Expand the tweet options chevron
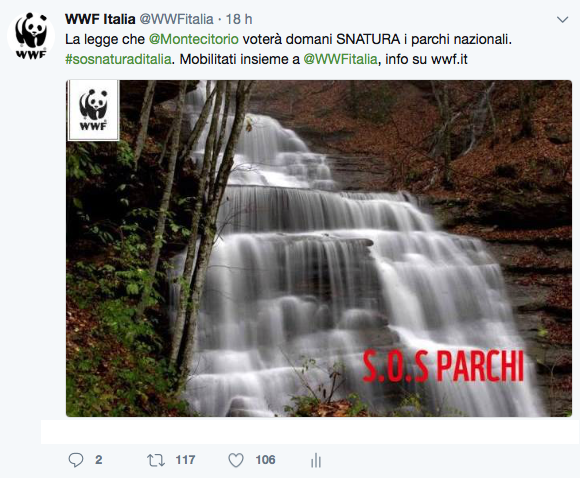580x478 pixels. point(562,20)
